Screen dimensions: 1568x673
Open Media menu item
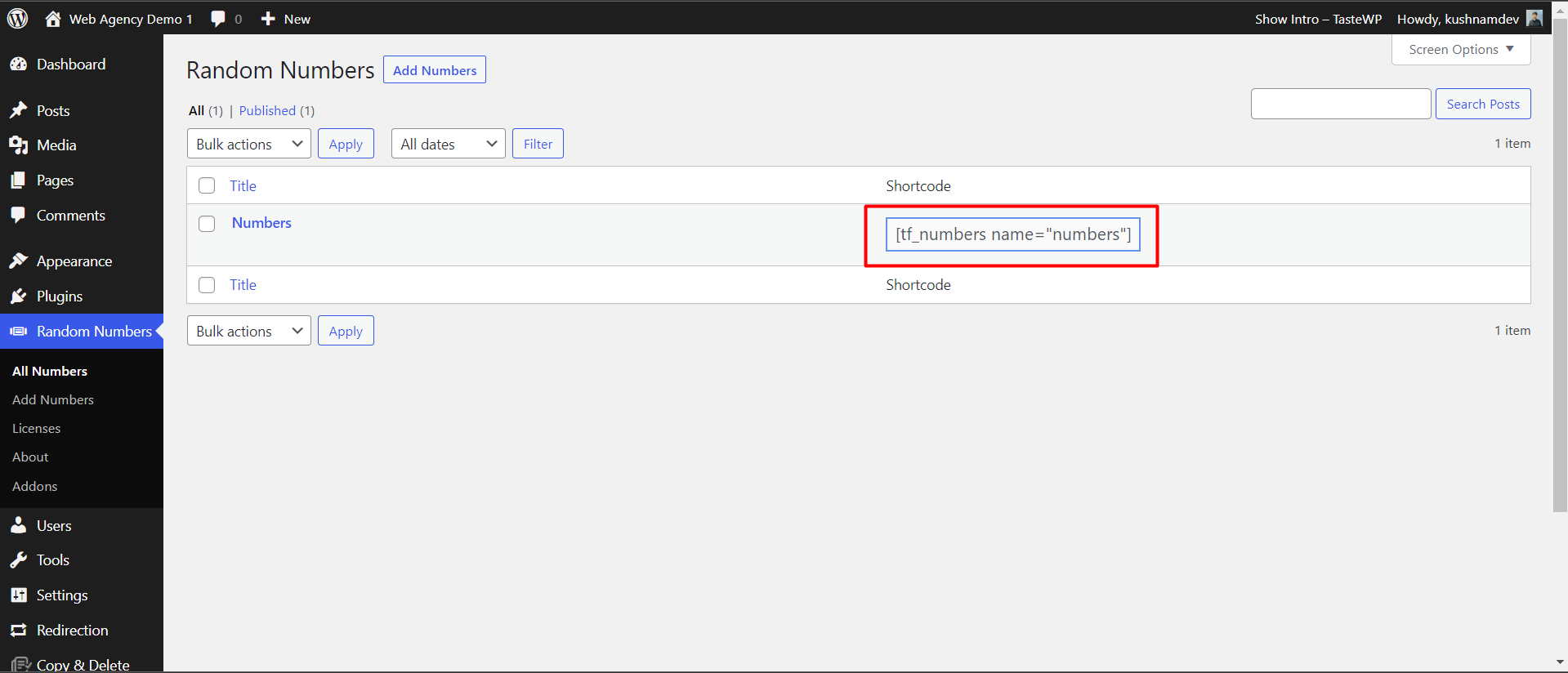(56, 145)
